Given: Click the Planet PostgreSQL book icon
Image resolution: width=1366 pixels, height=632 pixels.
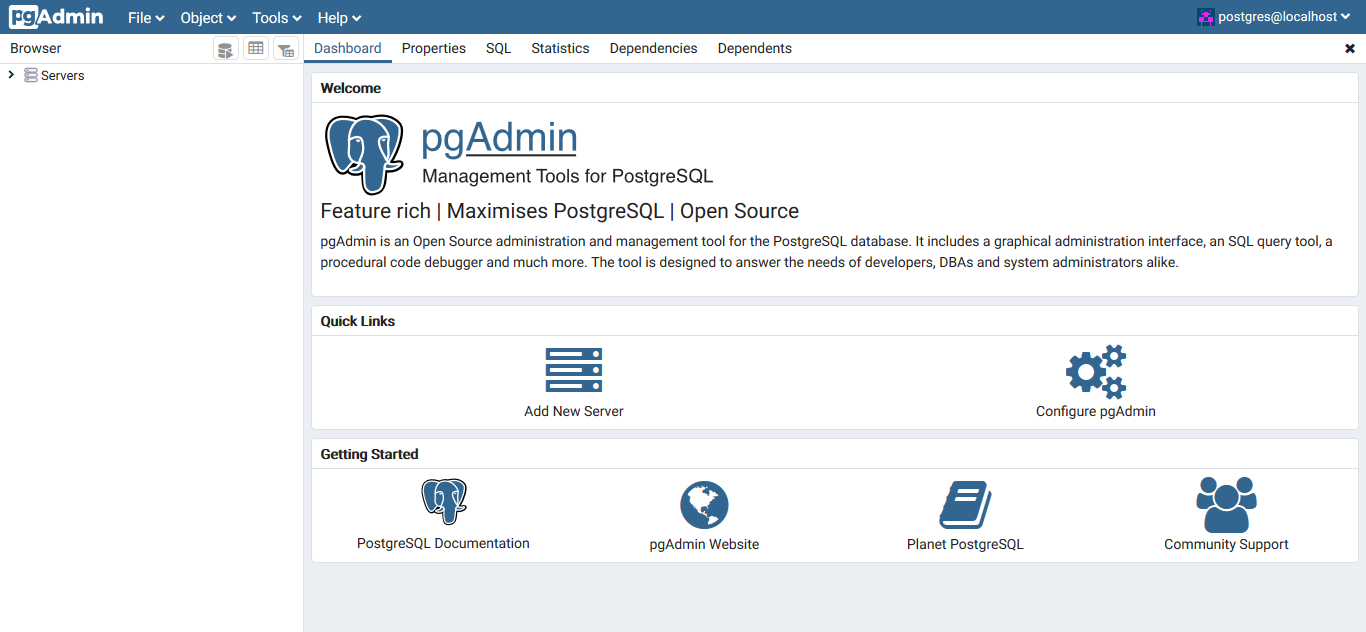Looking at the screenshot, I should 964,504.
